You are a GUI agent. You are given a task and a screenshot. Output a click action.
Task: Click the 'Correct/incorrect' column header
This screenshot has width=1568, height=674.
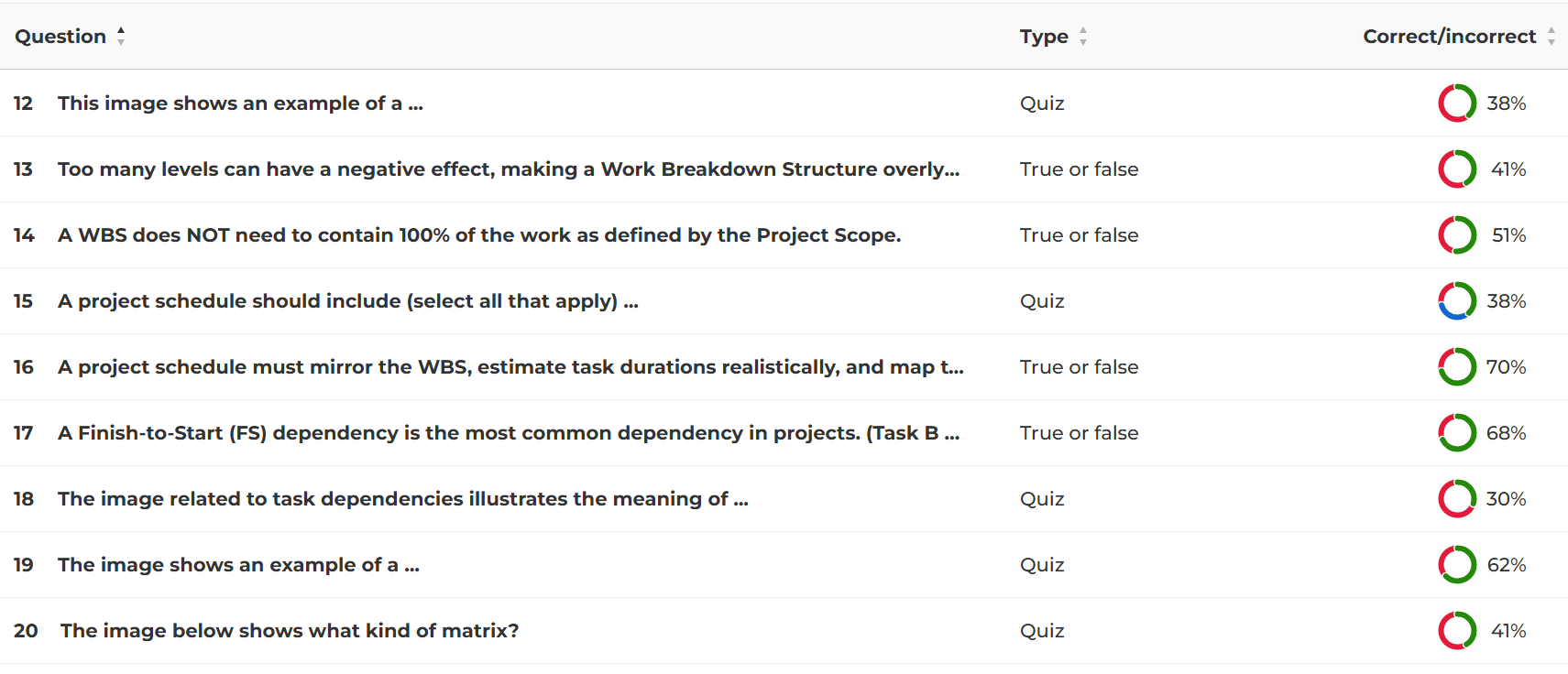(x=1449, y=37)
